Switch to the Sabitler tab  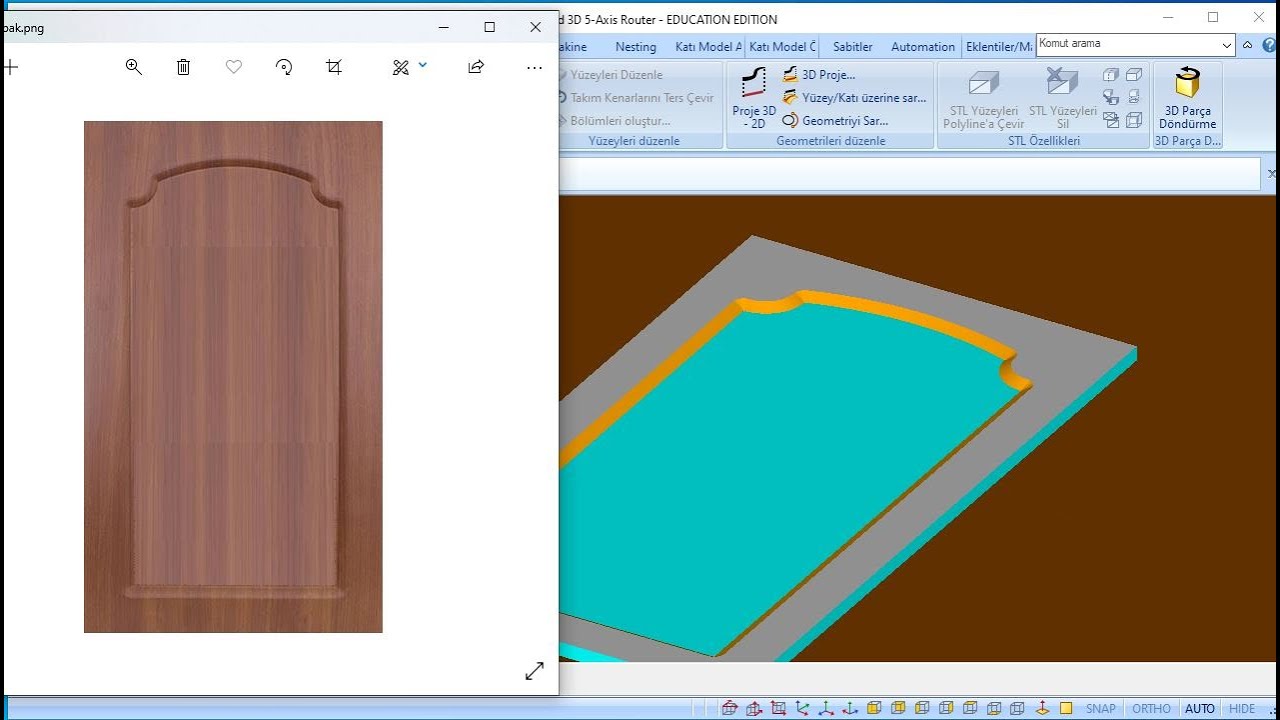[853, 46]
